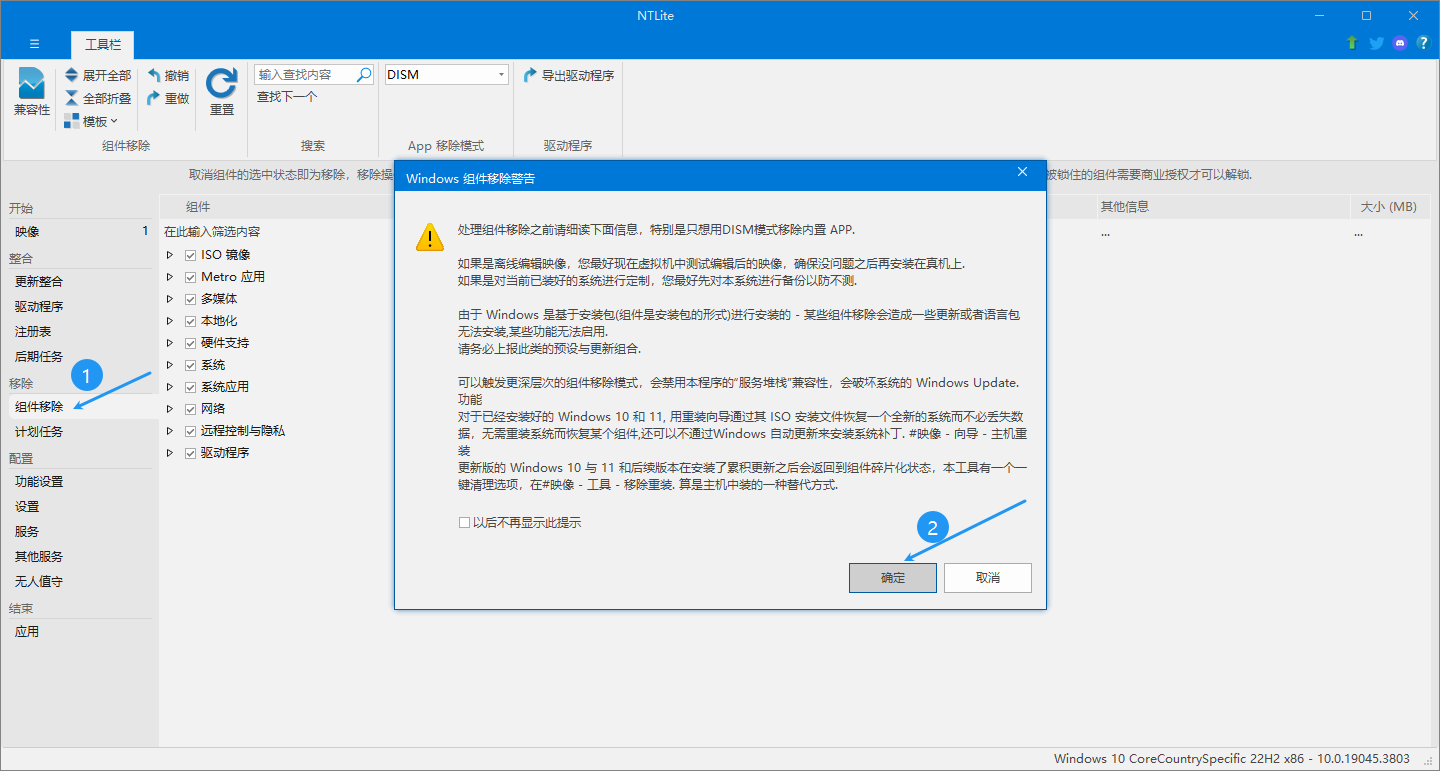This screenshot has width=1440, height=771.
Task: Check 以后不再显示此提示 checkbox
Action: click(x=464, y=523)
